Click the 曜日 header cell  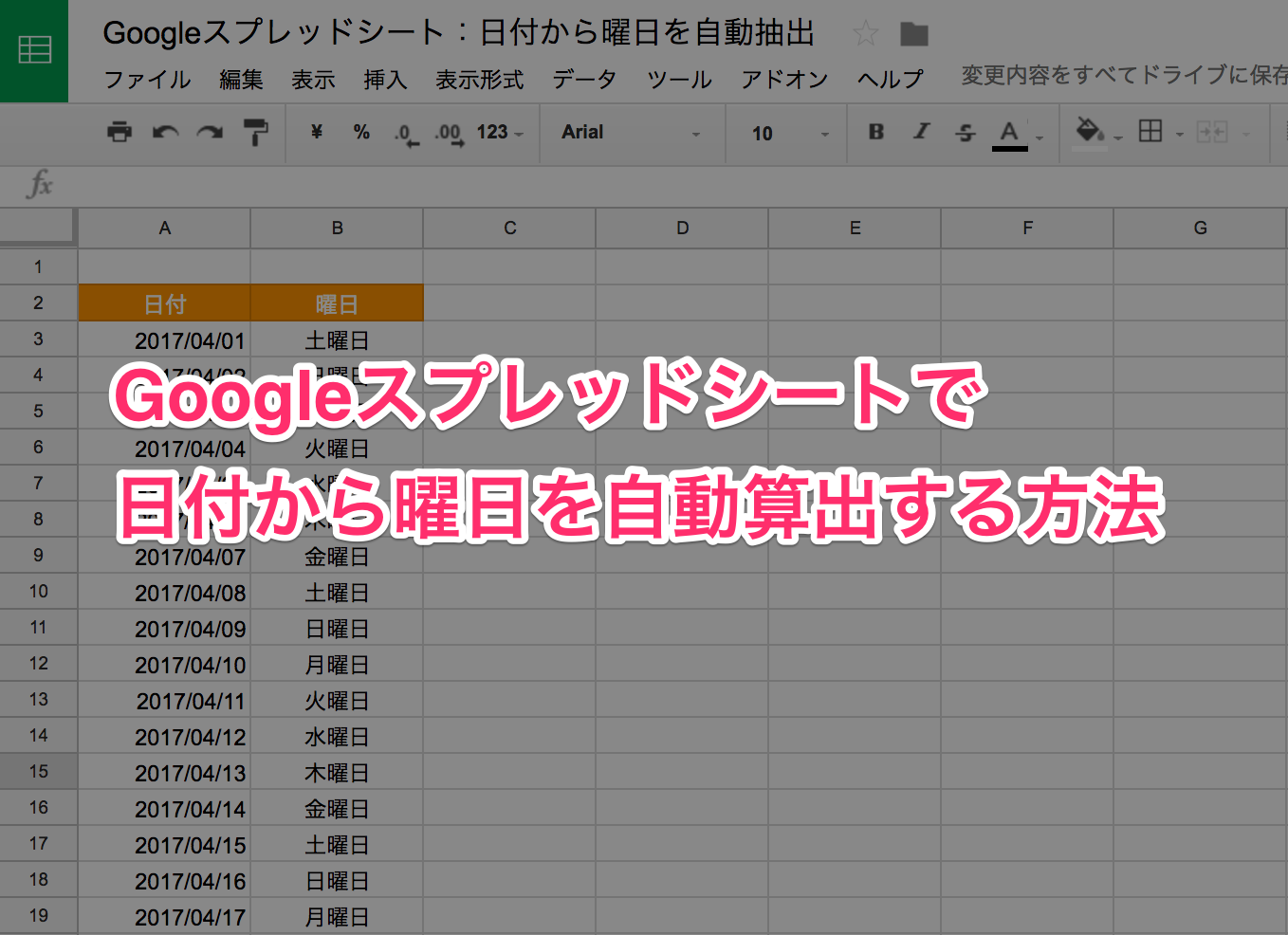coord(337,303)
